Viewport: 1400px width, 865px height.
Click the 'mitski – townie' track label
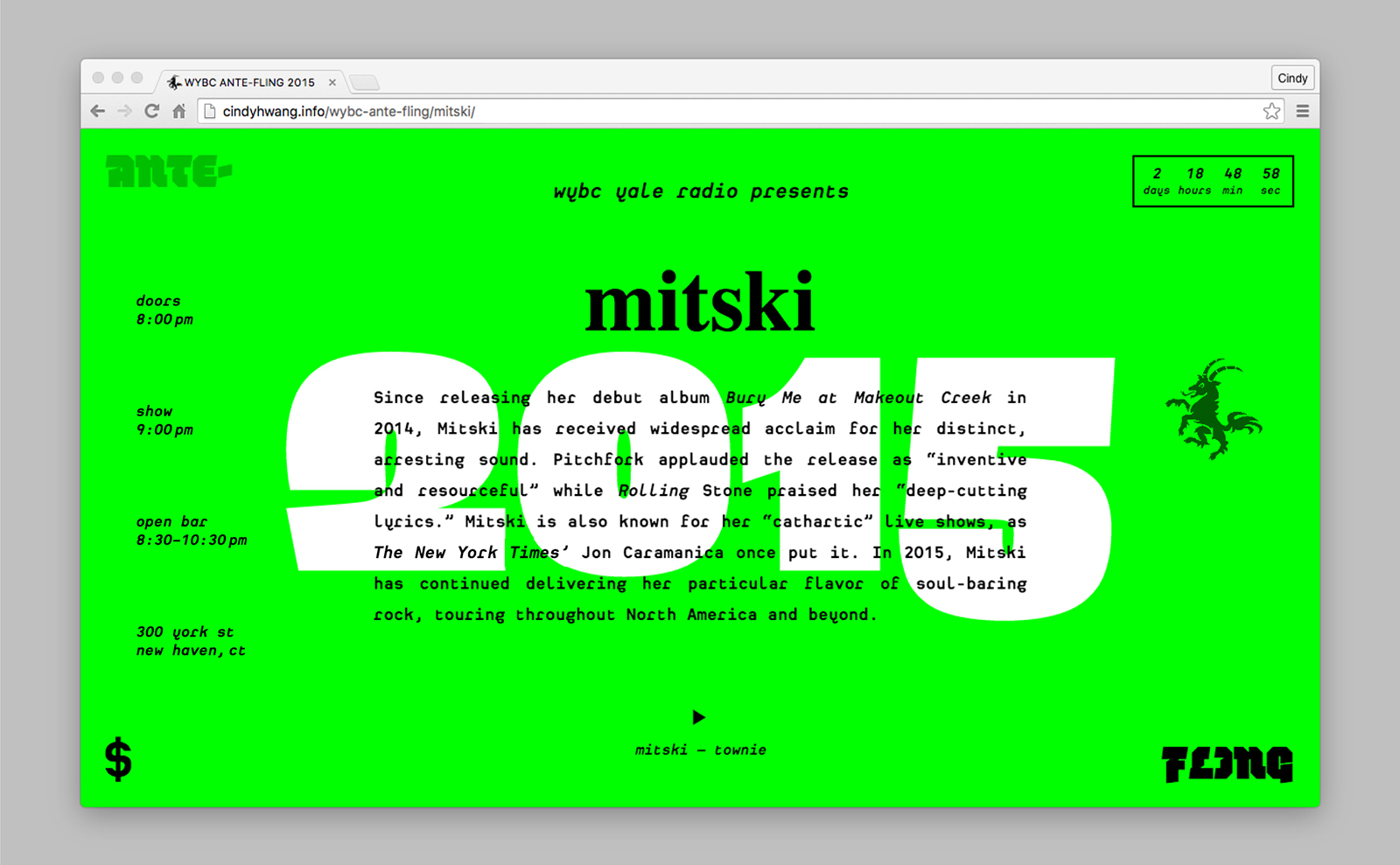(x=700, y=750)
